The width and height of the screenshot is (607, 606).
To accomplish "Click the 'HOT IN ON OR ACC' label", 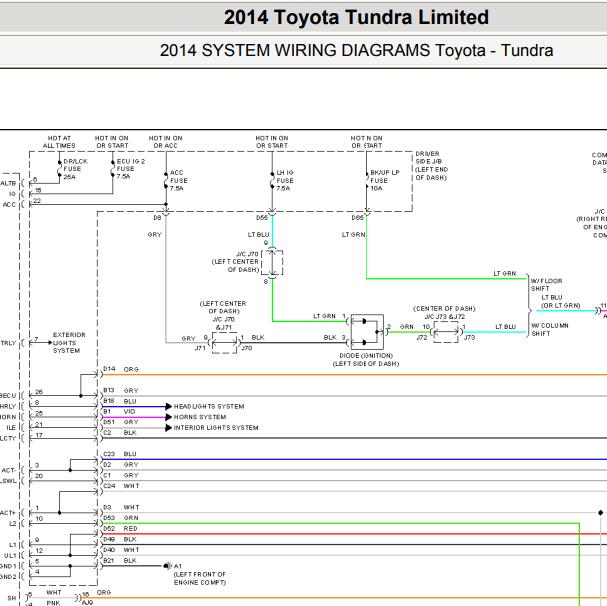I will coord(165,142).
